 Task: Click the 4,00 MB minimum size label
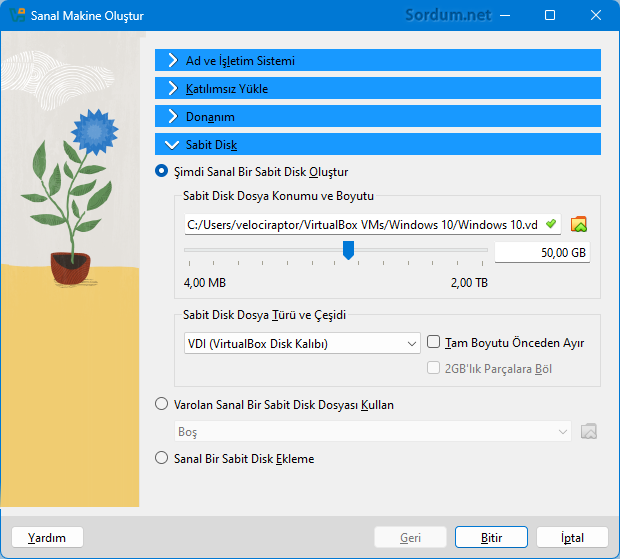tap(205, 283)
